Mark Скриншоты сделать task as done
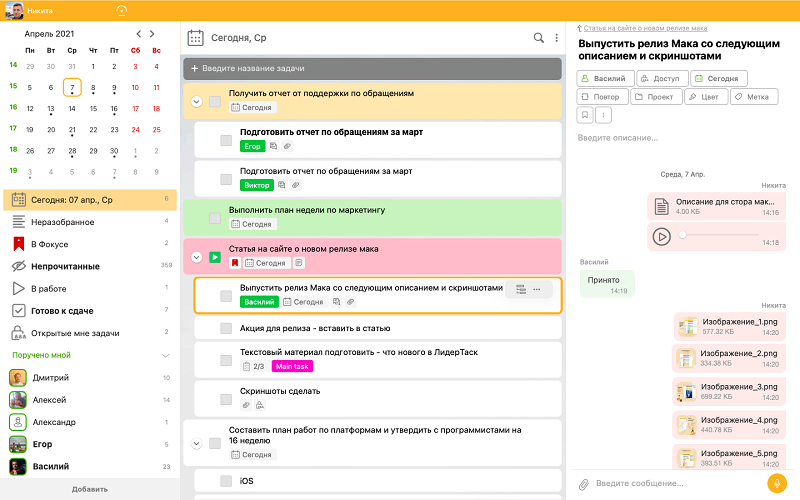 pyautogui.click(x=226, y=398)
